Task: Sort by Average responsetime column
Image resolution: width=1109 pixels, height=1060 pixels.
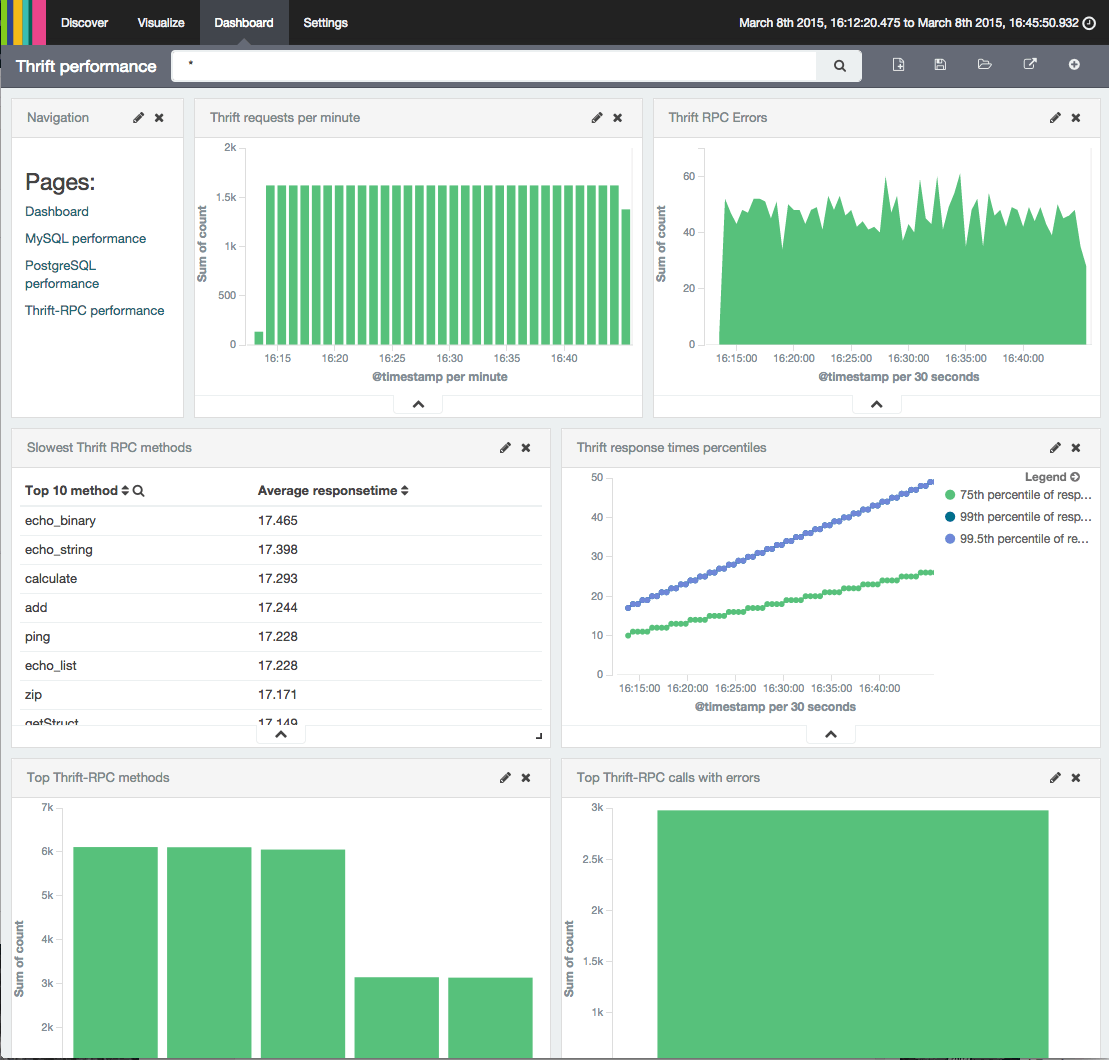Action: pyautogui.click(x=405, y=491)
